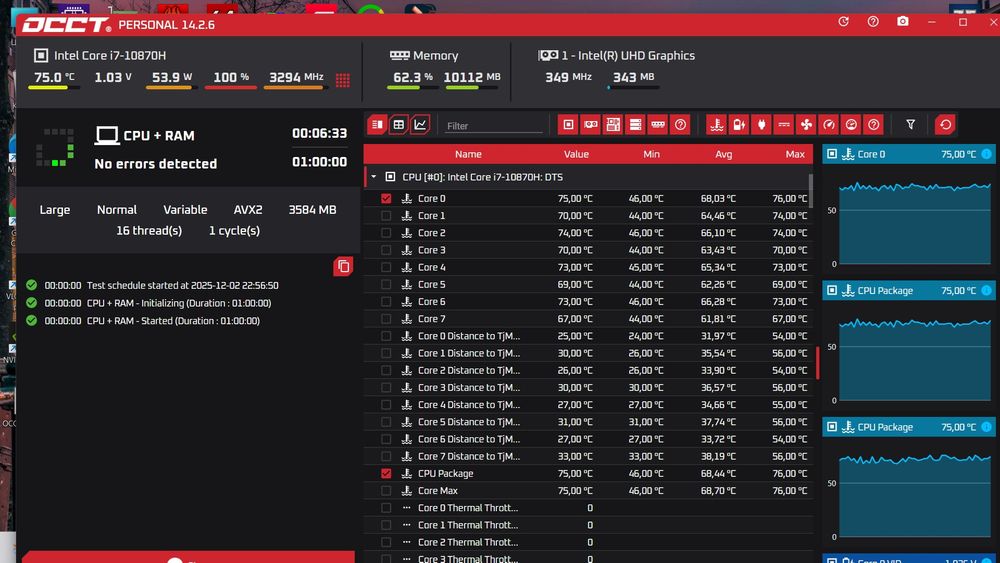Toggle the frequency gauge sensor filter

(828, 125)
